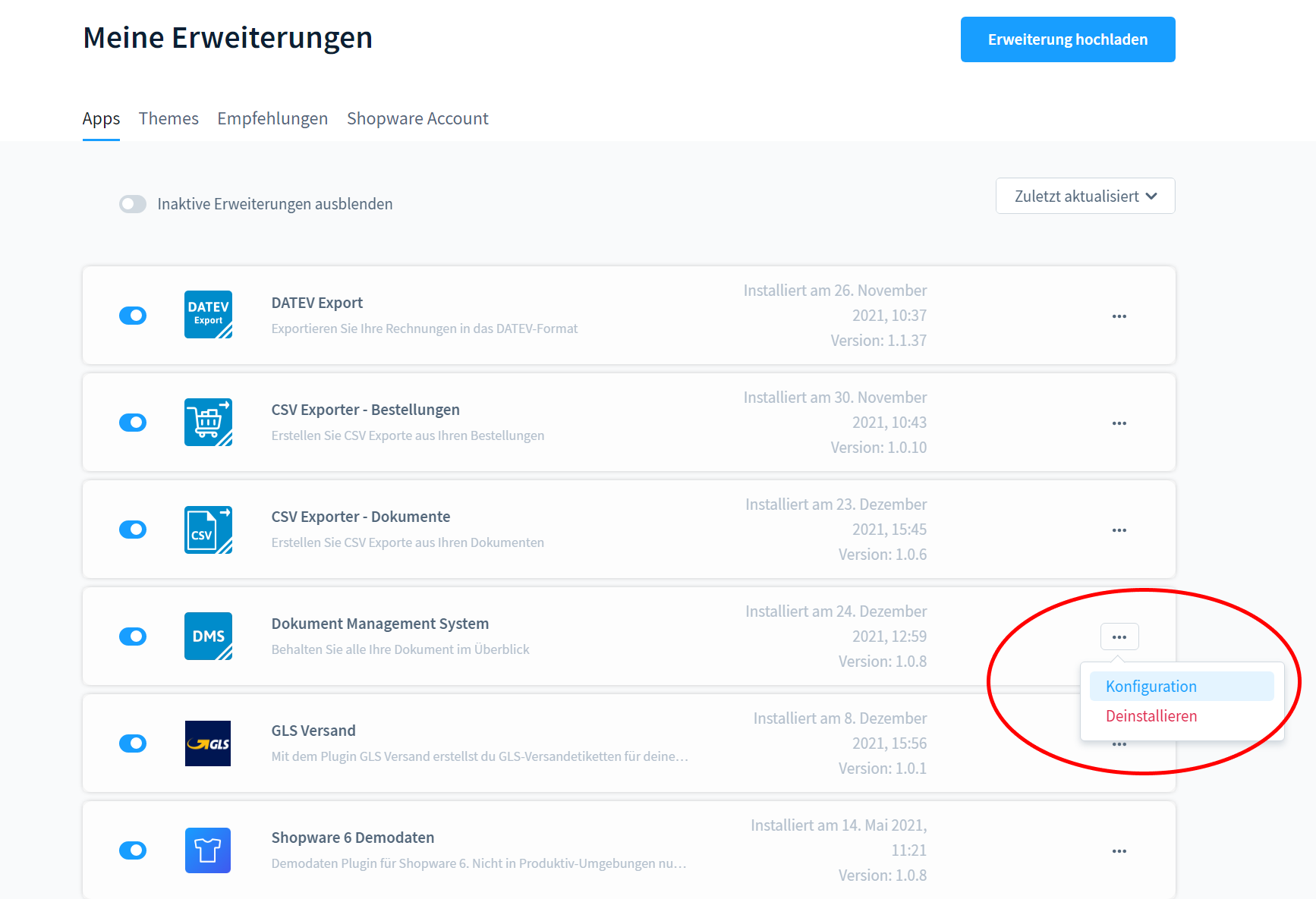Enable hiding of inactive extensions

click(x=133, y=204)
